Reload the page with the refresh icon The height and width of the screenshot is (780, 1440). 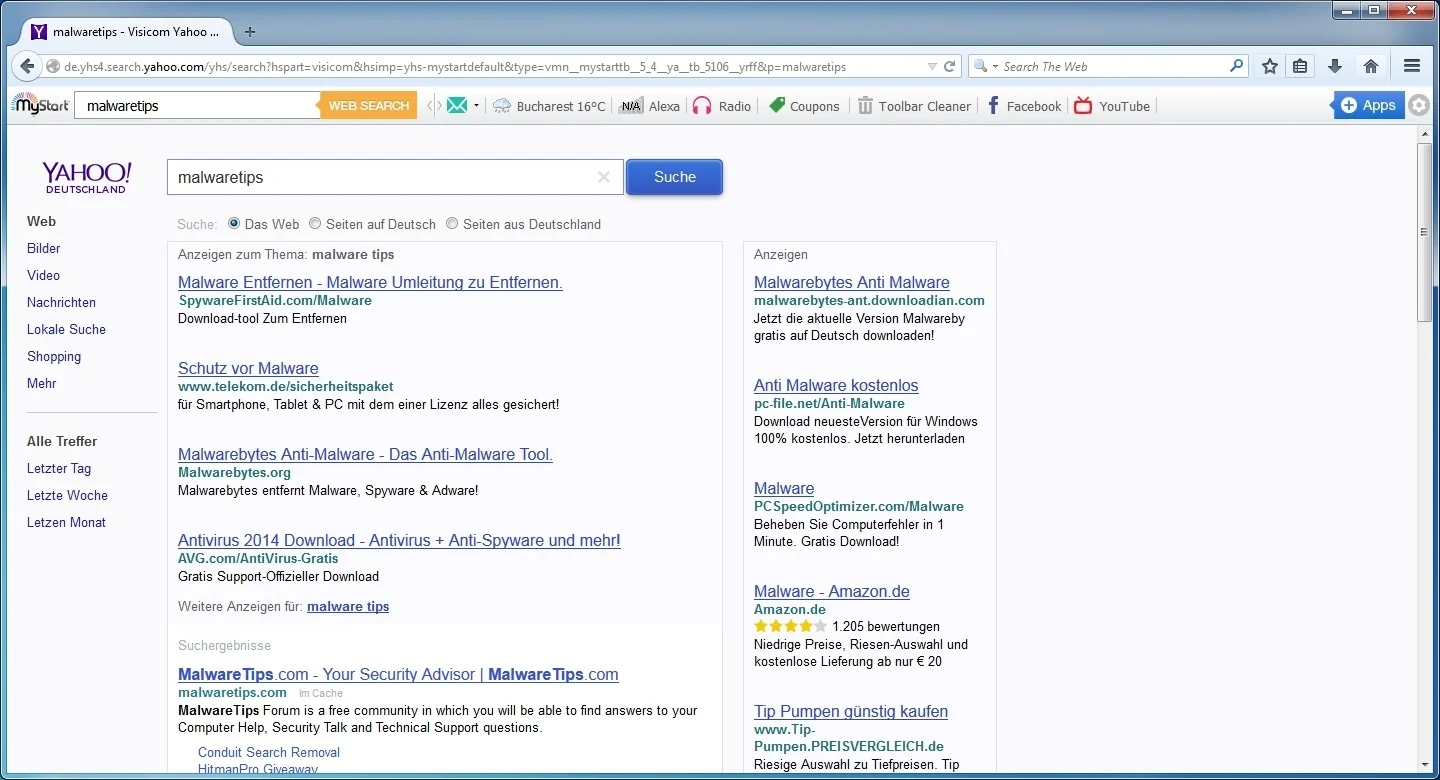[x=950, y=67]
